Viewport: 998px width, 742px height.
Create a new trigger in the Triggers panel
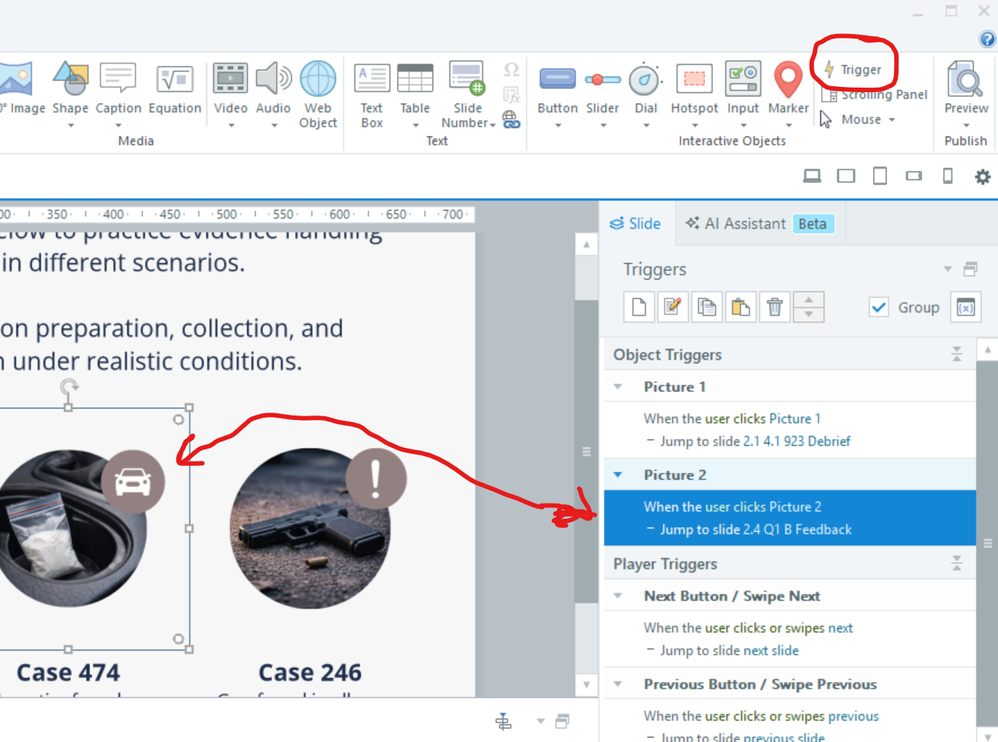(x=639, y=307)
